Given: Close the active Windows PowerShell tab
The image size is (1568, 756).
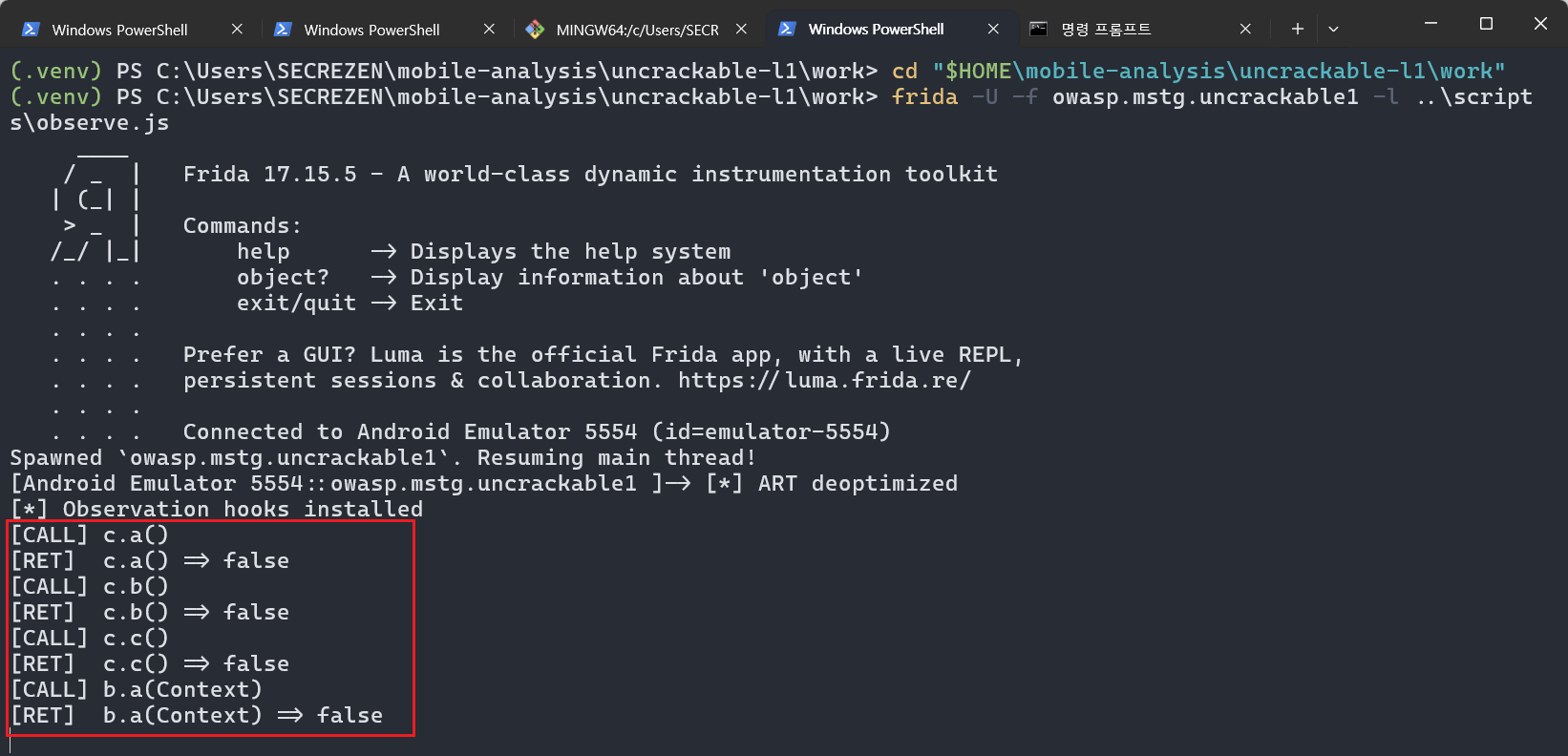Looking at the screenshot, I should pyautogui.click(x=993, y=30).
